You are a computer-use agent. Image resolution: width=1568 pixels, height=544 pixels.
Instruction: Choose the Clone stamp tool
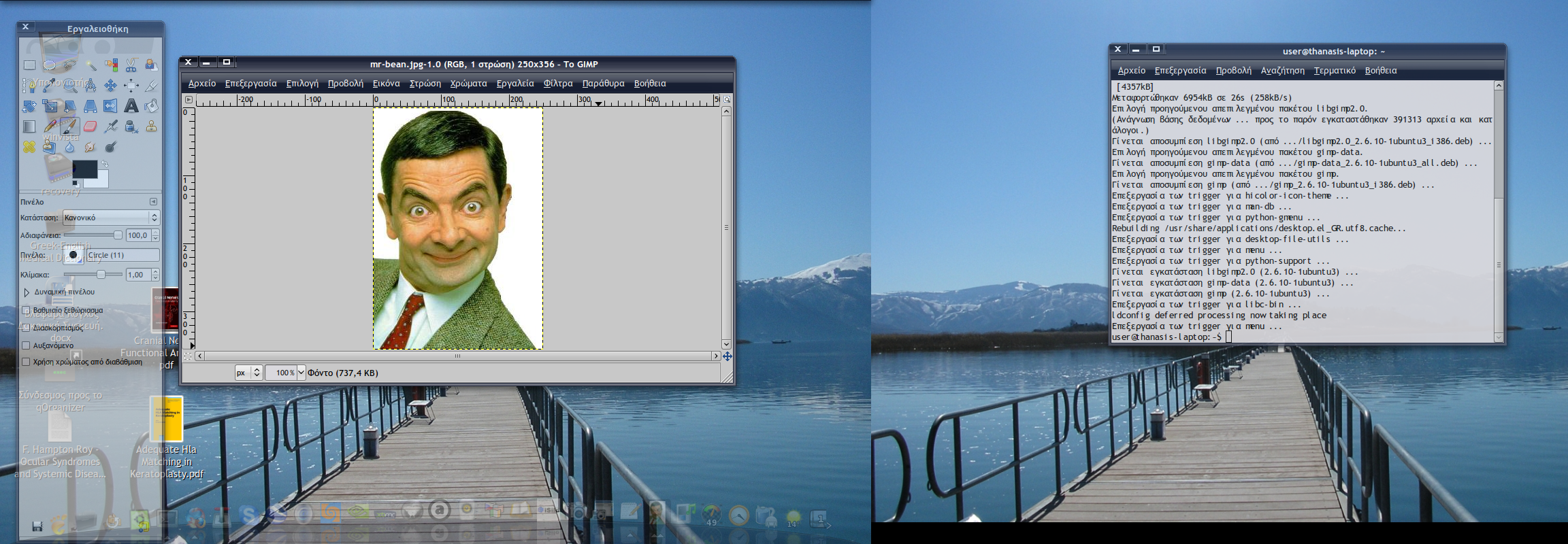[x=151, y=126]
